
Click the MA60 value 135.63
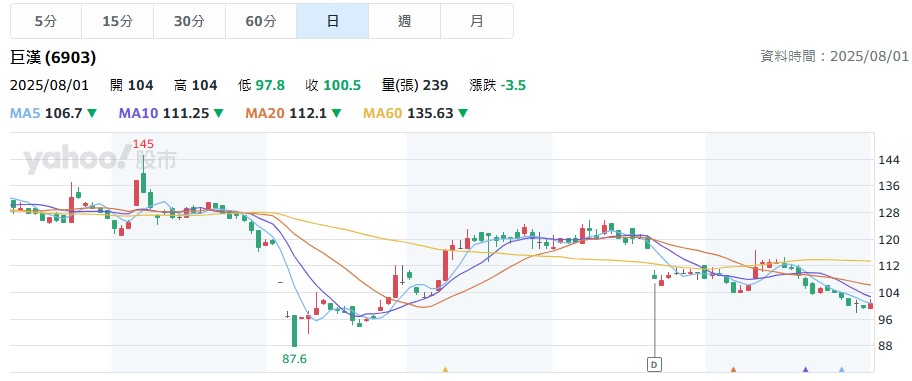point(430,113)
